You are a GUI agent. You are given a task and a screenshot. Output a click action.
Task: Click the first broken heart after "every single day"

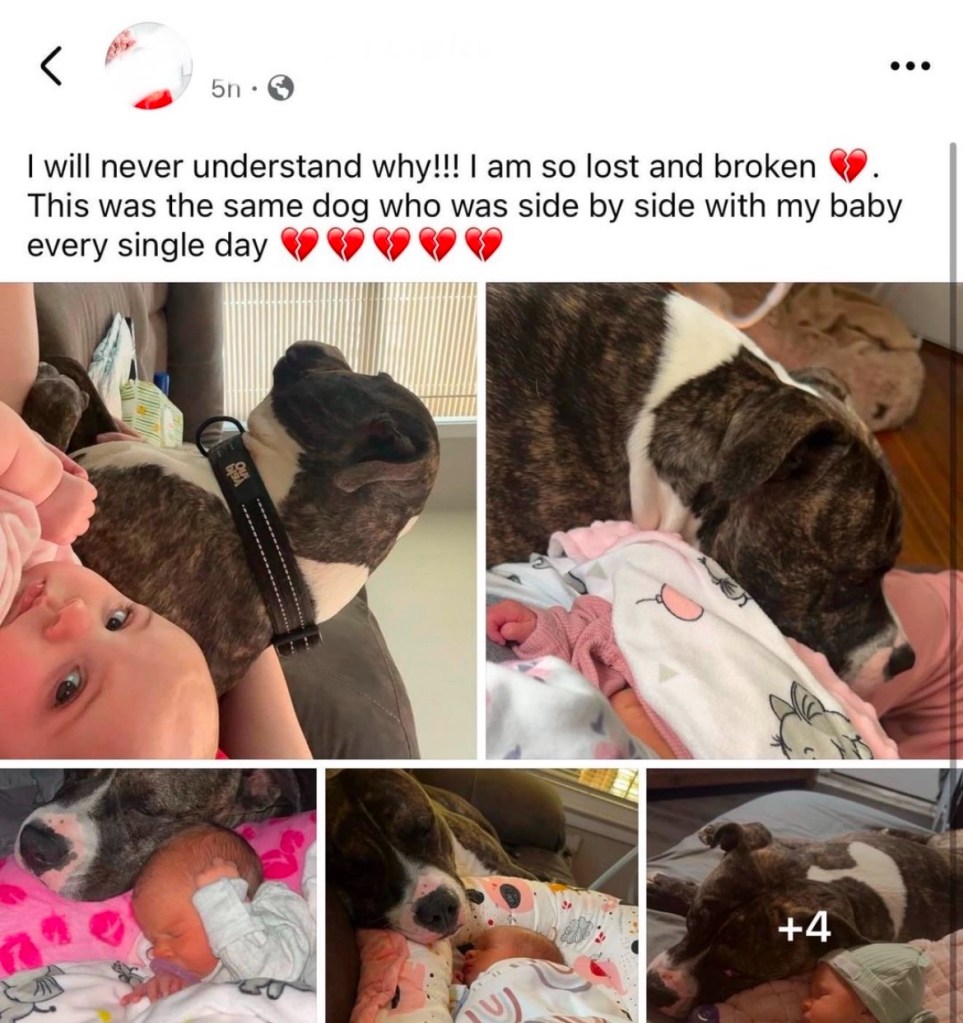298,245
